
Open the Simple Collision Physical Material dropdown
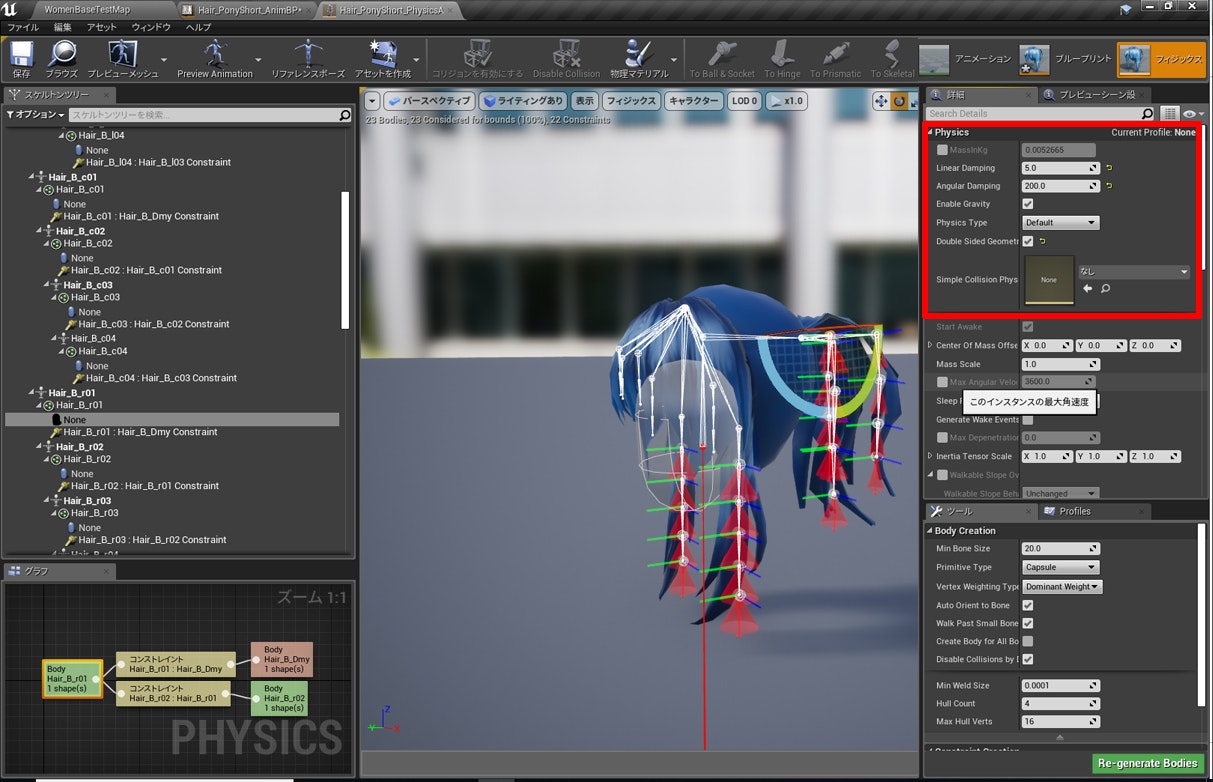(1134, 272)
